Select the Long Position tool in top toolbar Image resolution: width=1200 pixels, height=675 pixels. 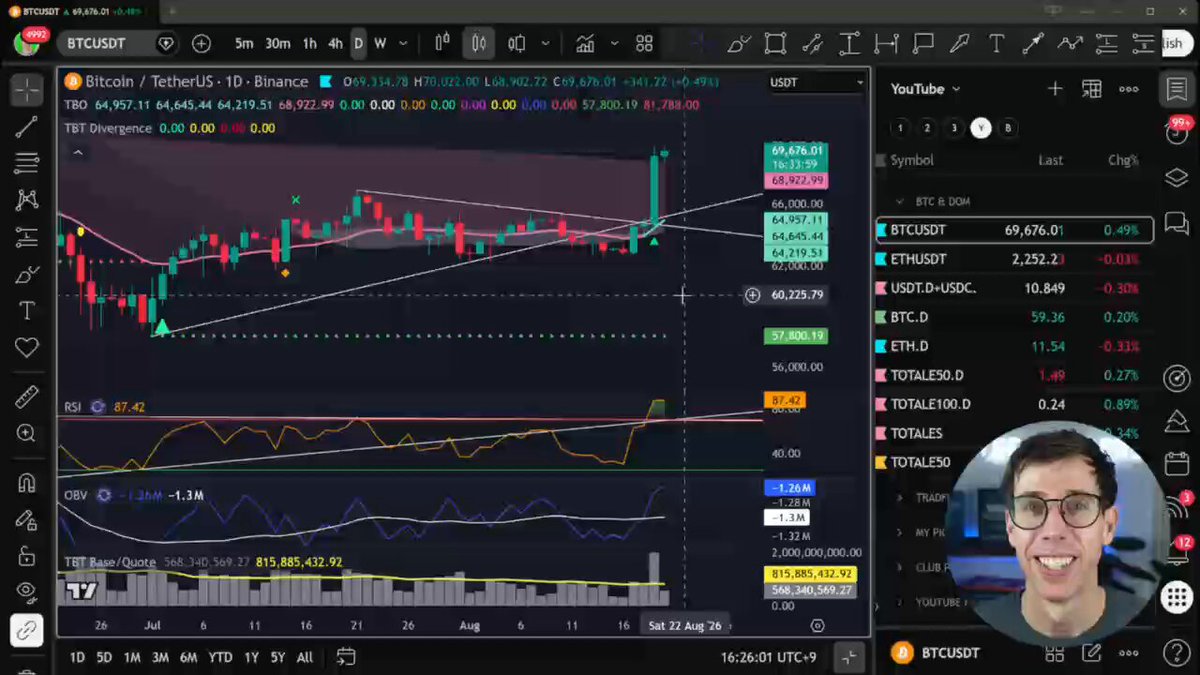coord(1108,44)
